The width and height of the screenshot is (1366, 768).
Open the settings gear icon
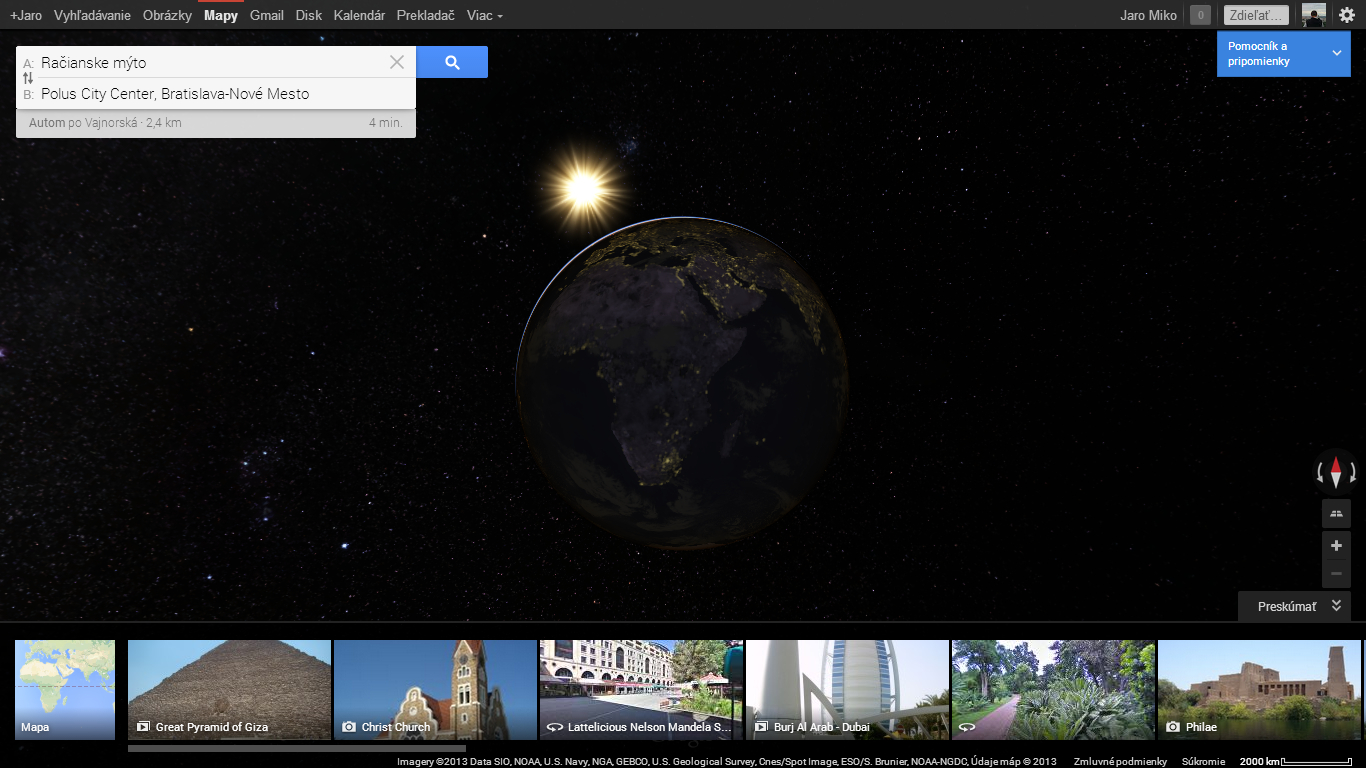[x=1346, y=15]
